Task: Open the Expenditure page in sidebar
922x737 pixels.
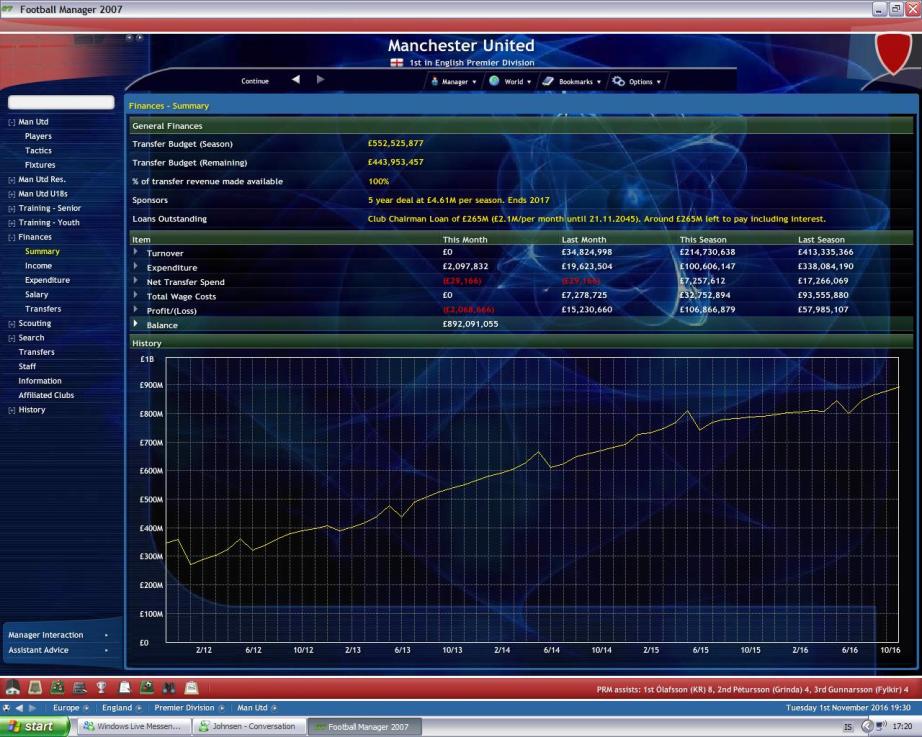Action: (47, 280)
